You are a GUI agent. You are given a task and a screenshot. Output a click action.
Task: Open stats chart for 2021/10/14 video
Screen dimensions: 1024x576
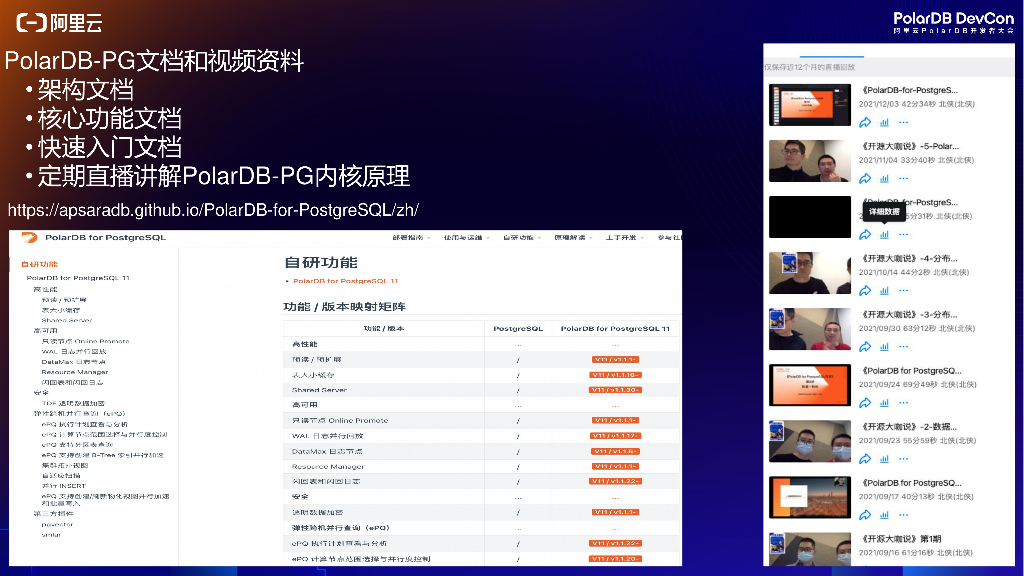pyautogui.click(x=884, y=291)
